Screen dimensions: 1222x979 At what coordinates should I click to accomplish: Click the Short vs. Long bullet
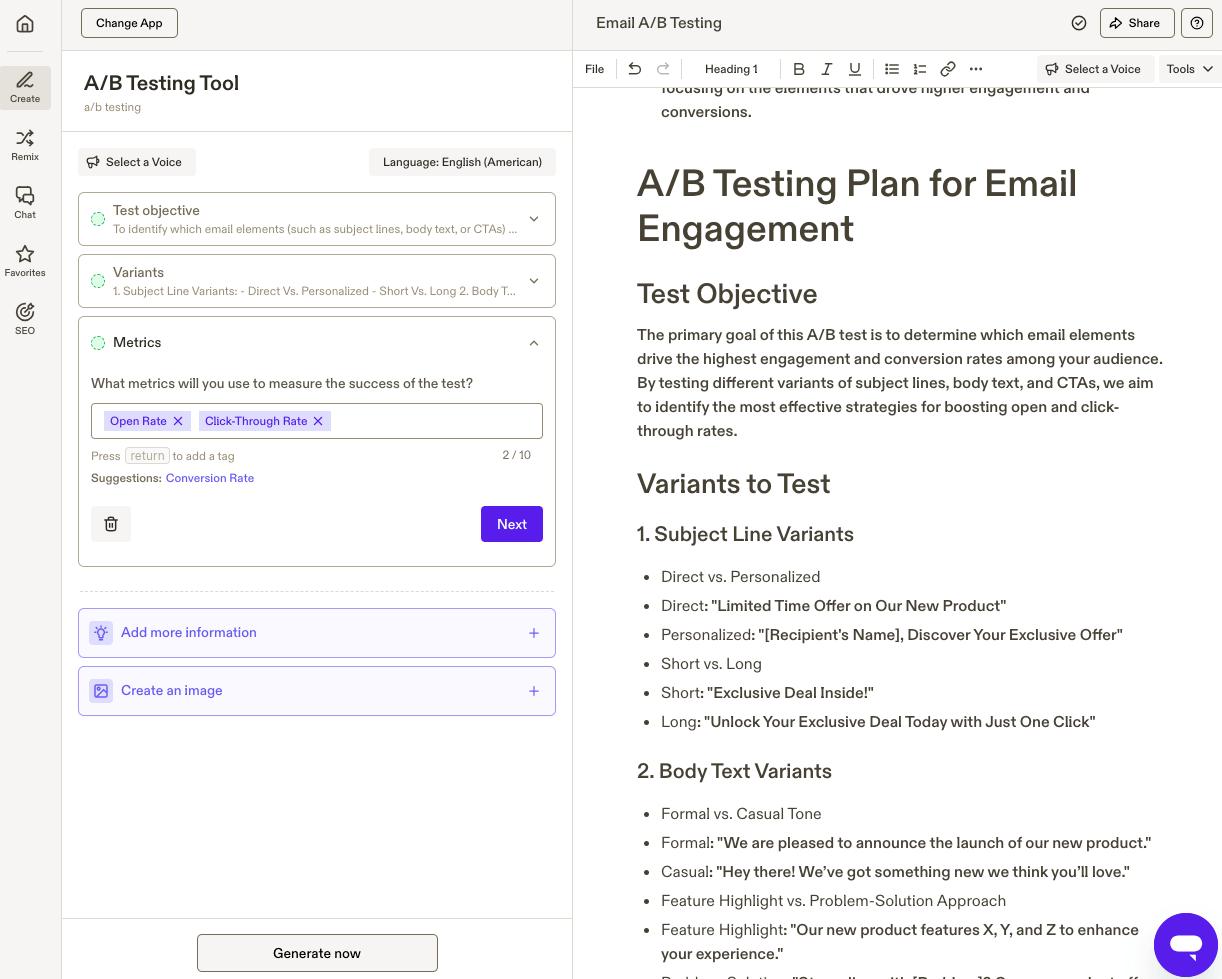(711, 664)
